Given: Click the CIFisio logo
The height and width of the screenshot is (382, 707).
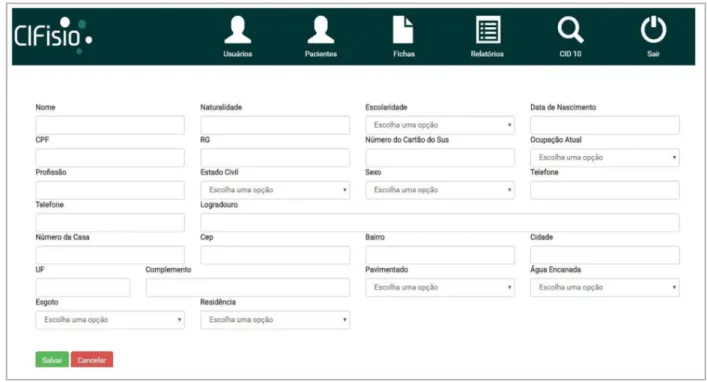Looking at the screenshot, I should click(x=53, y=36).
